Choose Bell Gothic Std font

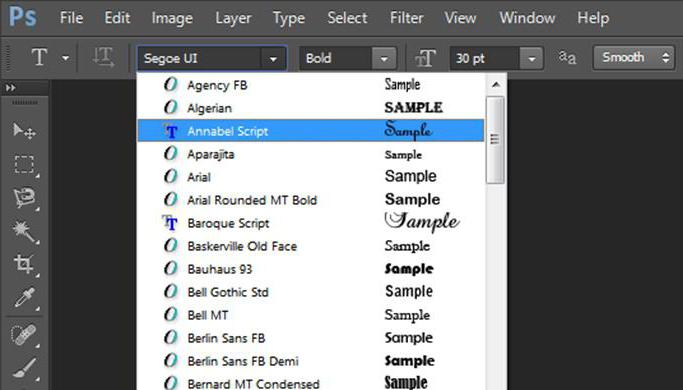pyautogui.click(x=311, y=292)
